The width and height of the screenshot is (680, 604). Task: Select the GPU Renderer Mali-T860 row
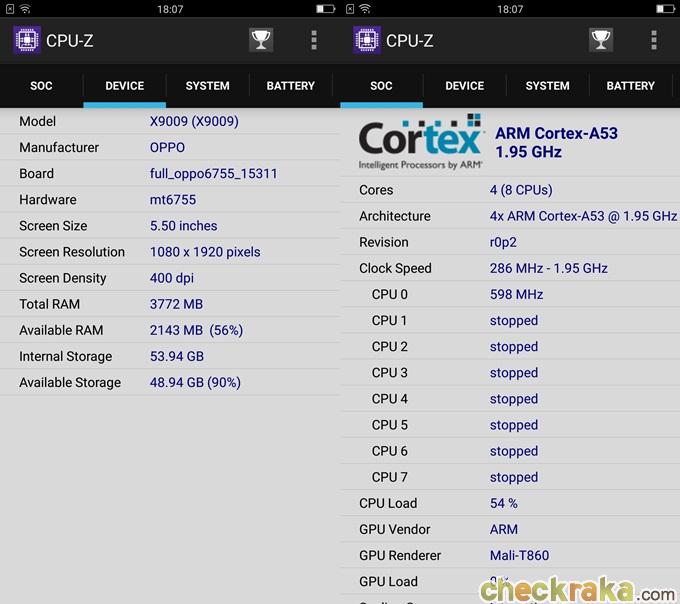tap(510, 555)
